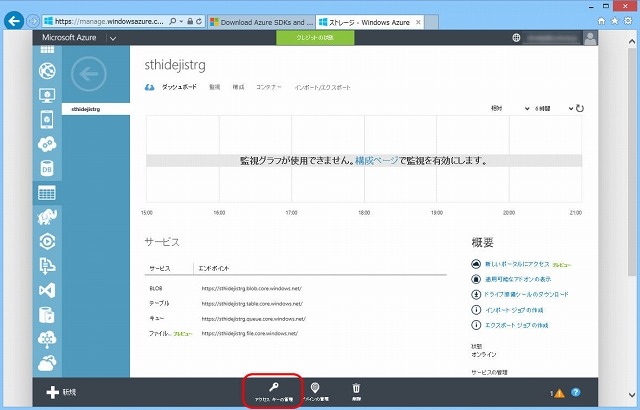
Task: Click the browser home icon
Action: [x=601, y=21]
